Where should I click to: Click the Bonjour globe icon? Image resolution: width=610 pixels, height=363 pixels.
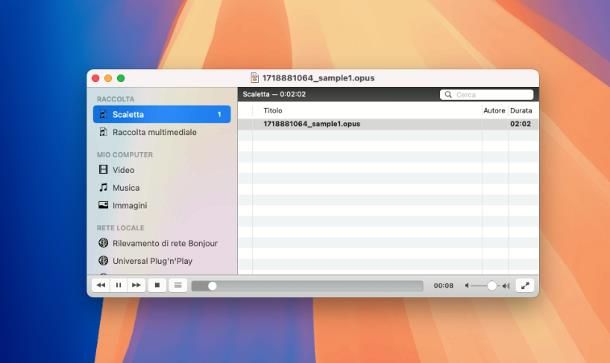click(x=103, y=243)
